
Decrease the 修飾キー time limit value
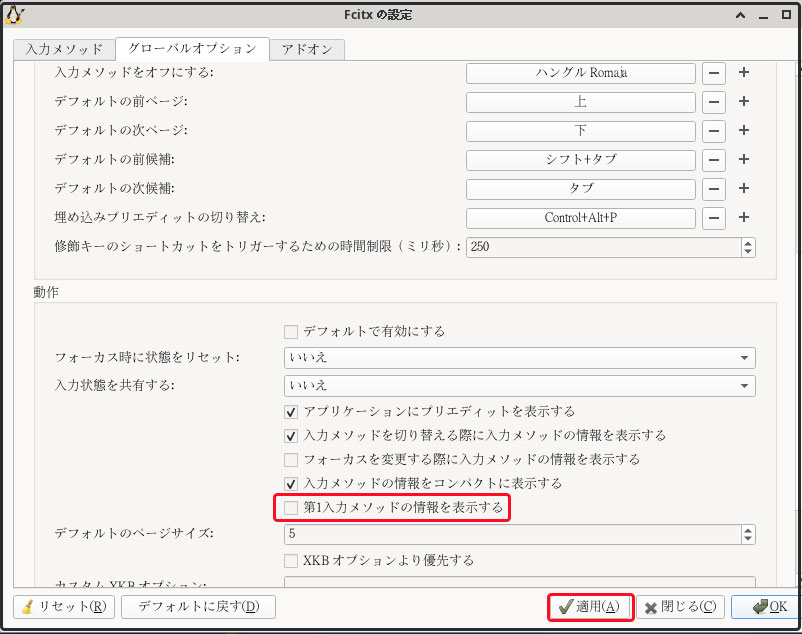pyautogui.click(x=748, y=252)
